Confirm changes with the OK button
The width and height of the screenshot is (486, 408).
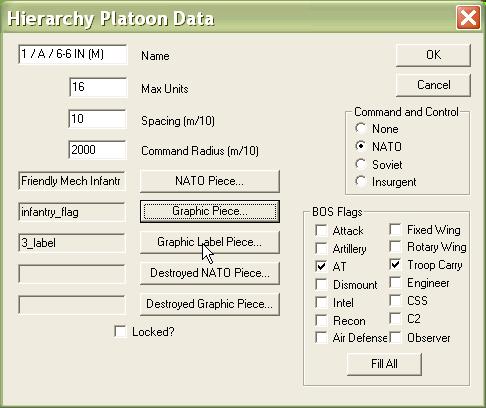[433, 55]
